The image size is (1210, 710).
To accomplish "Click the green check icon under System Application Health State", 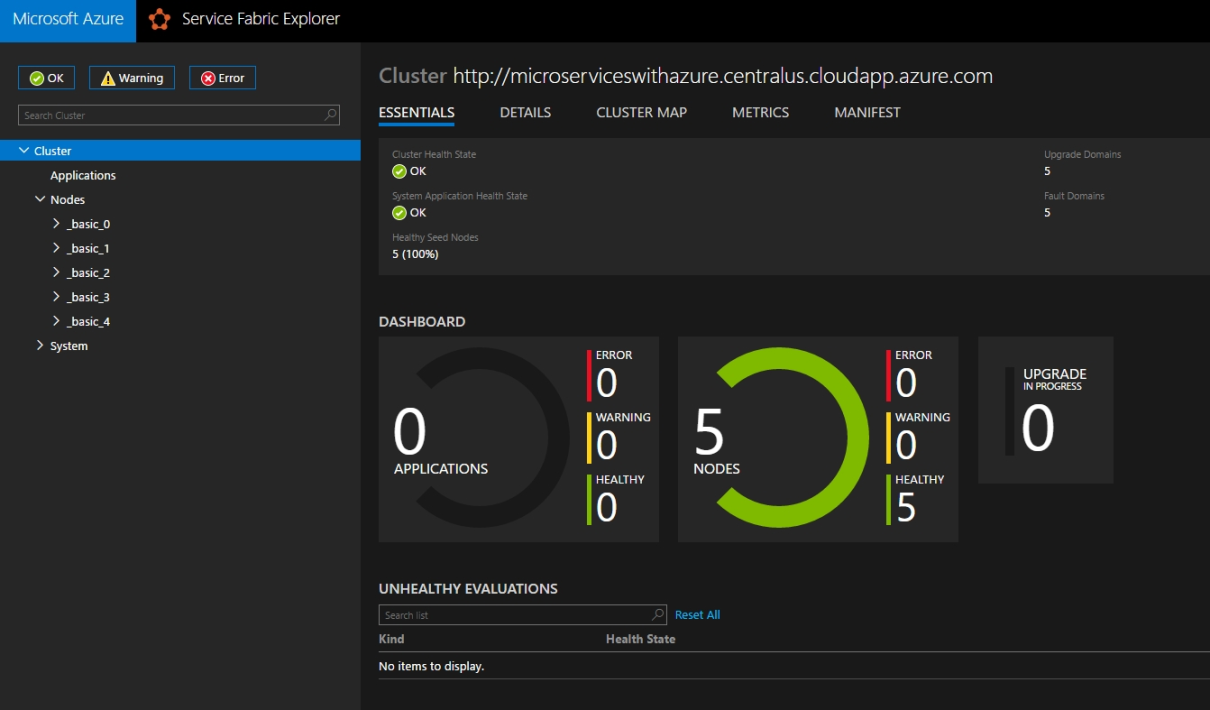I will click(x=399, y=212).
